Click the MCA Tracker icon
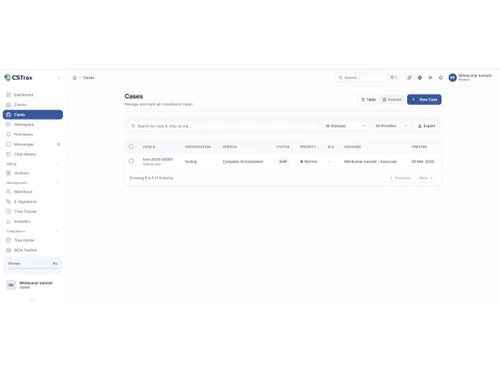 (x=9, y=250)
